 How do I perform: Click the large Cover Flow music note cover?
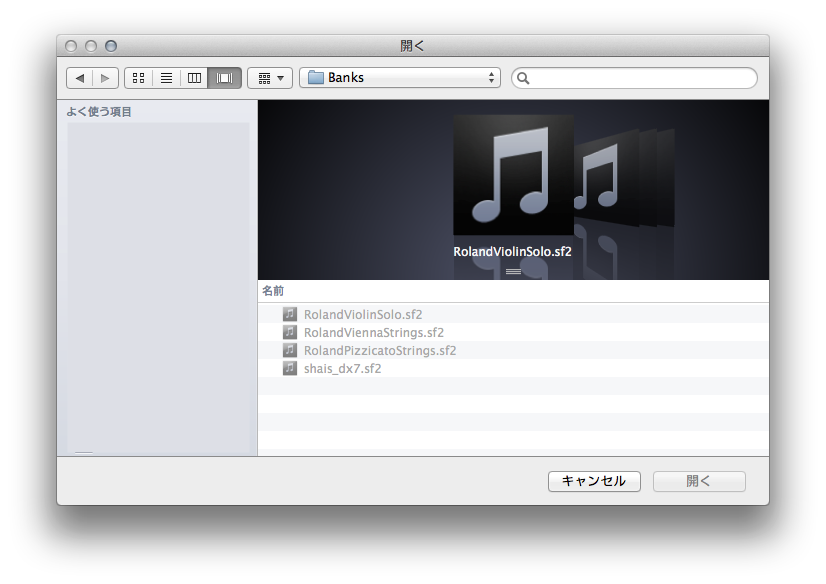click(x=514, y=175)
